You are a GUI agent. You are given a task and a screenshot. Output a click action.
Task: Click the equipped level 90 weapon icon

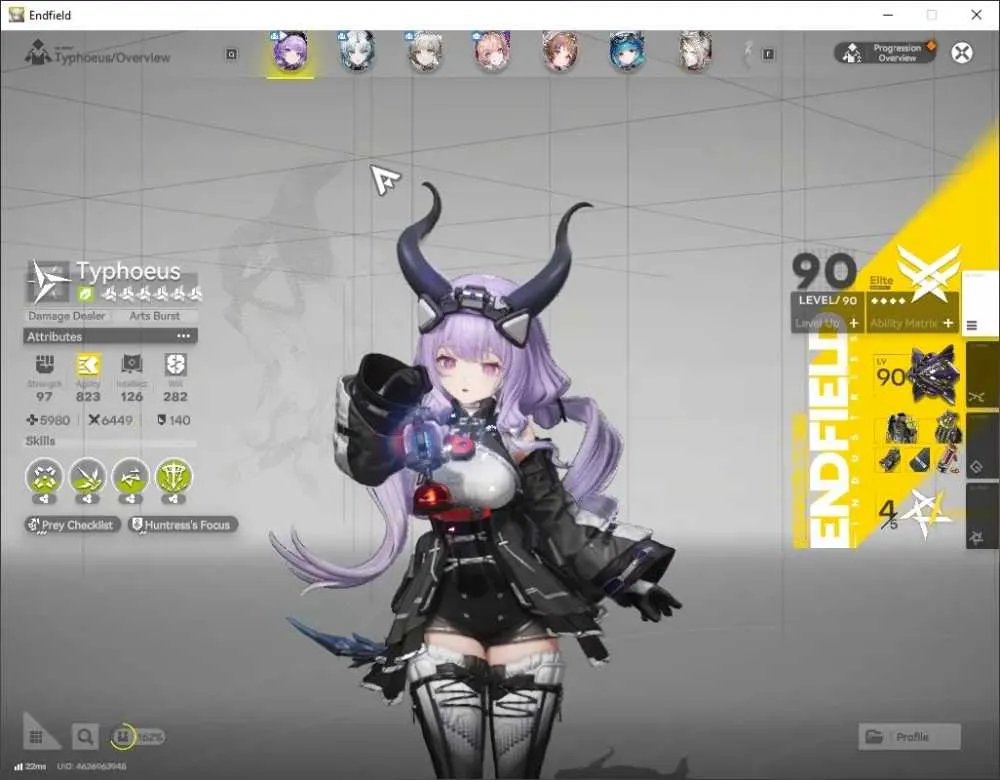918,376
